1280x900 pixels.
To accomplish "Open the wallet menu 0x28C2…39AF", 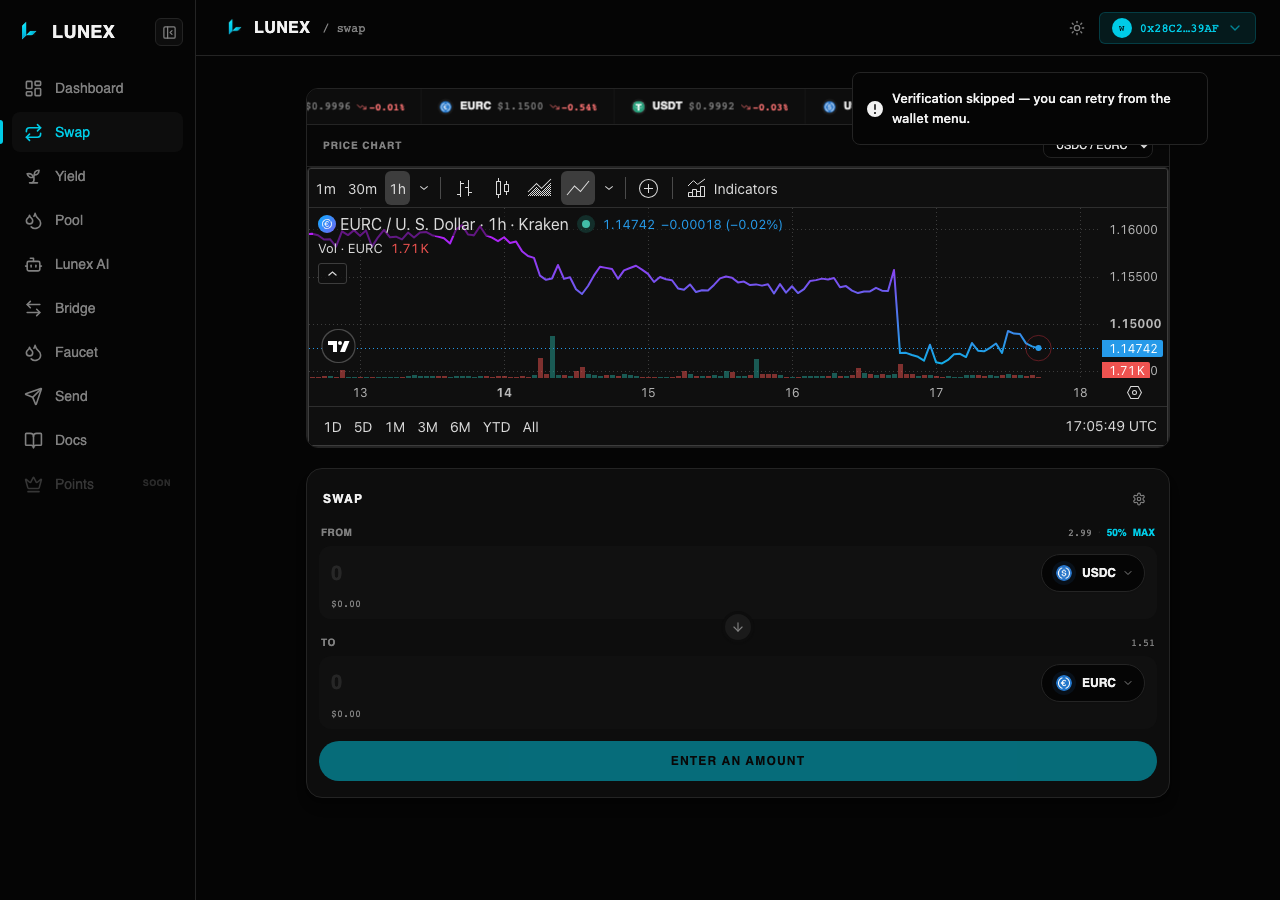I will [x=1177, y=28].
